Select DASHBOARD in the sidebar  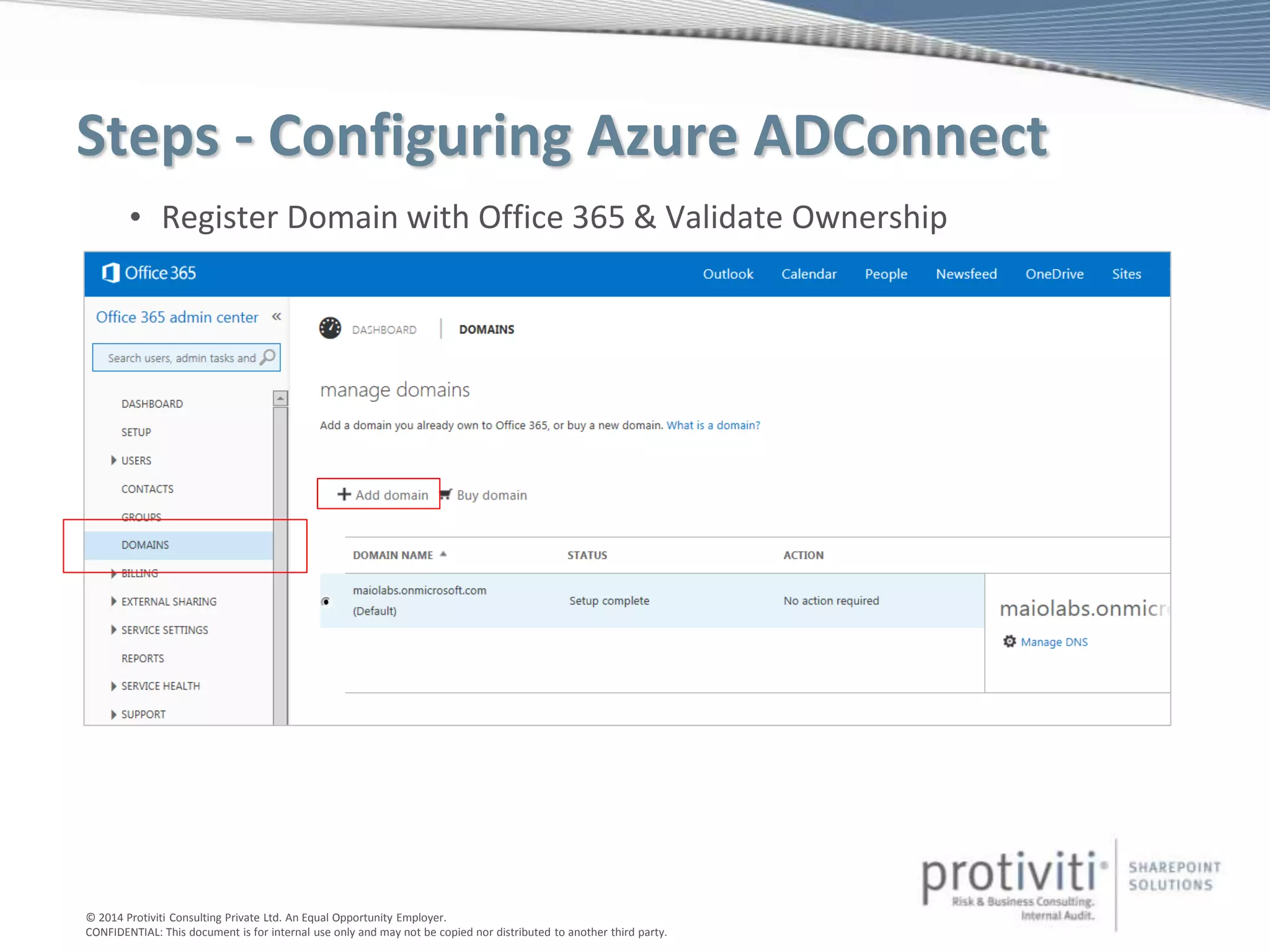[152, 404]
